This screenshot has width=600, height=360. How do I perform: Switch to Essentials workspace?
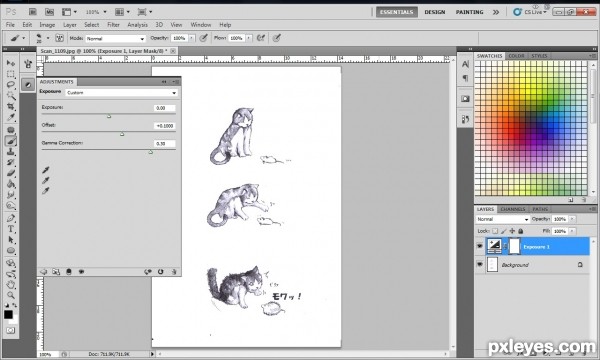point(397,12)
